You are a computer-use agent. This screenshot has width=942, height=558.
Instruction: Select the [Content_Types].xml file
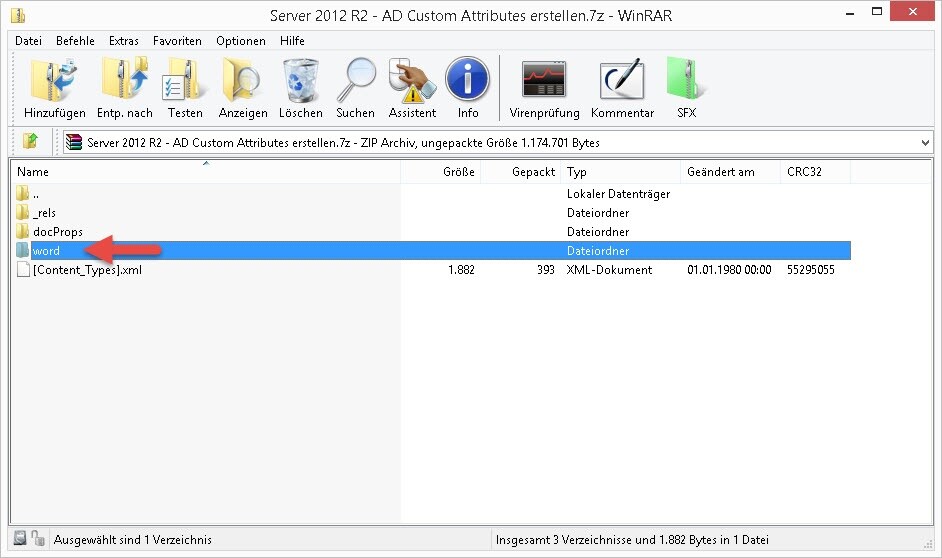[87, 270]
